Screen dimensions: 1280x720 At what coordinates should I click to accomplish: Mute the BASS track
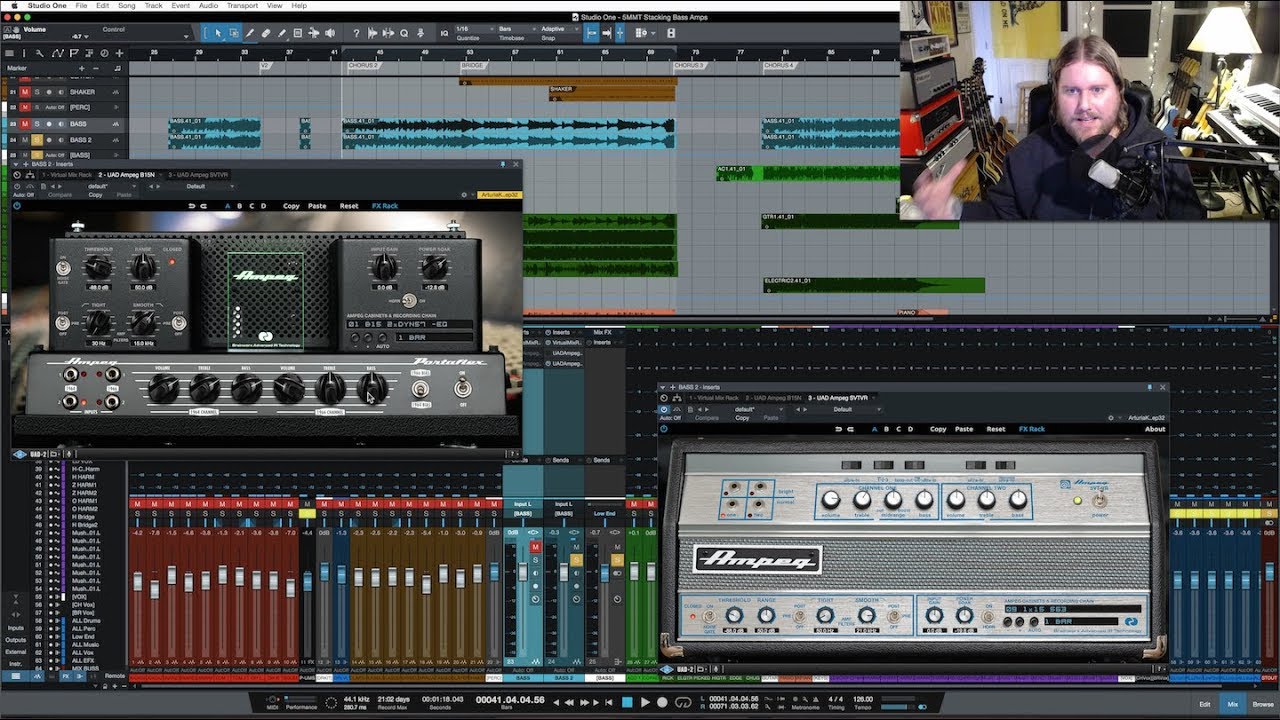pos(25,124)
